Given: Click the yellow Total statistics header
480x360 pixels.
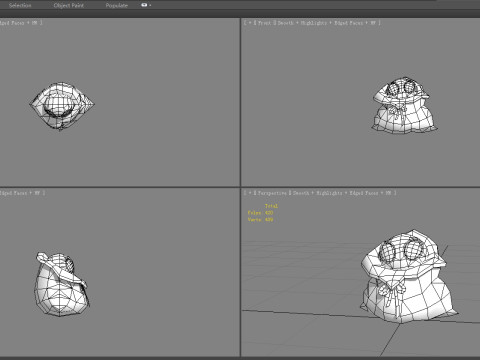Looking at the screenshot, I should [x=271, y=206].
